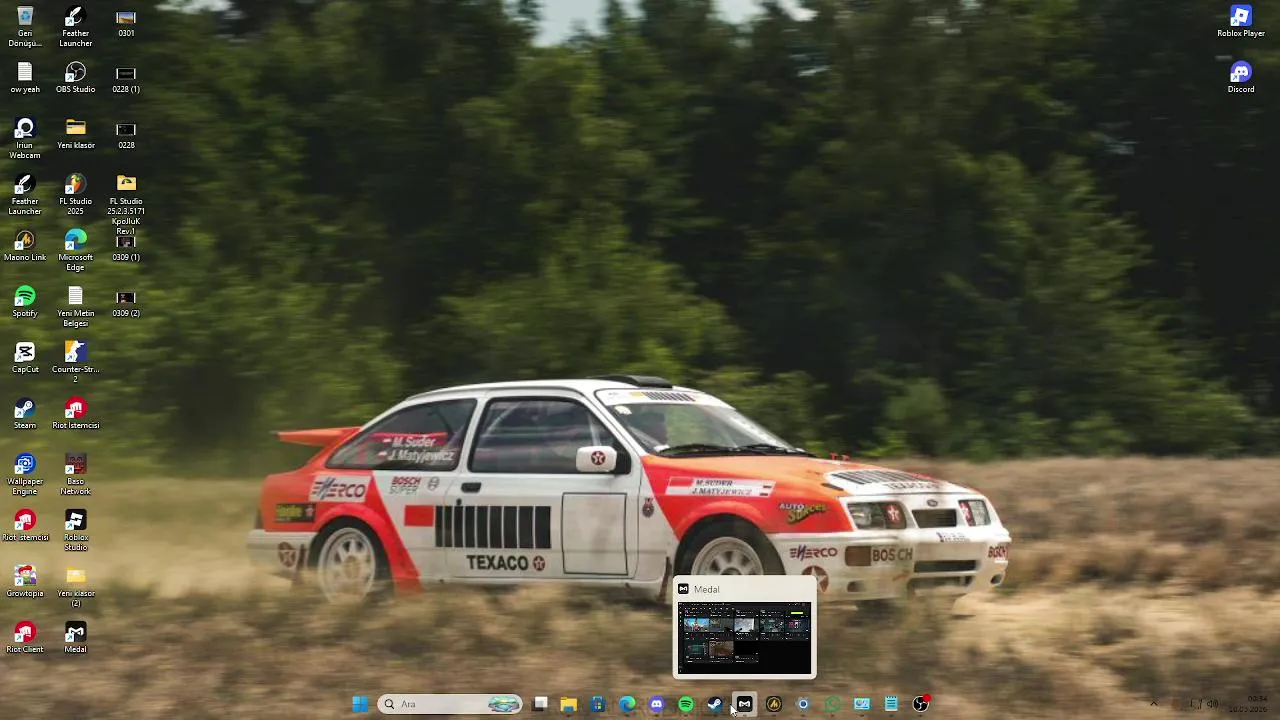Launch Riot Client desktop shortcut
This screenshot has height=720, width=1280.
tap(25, 638)
